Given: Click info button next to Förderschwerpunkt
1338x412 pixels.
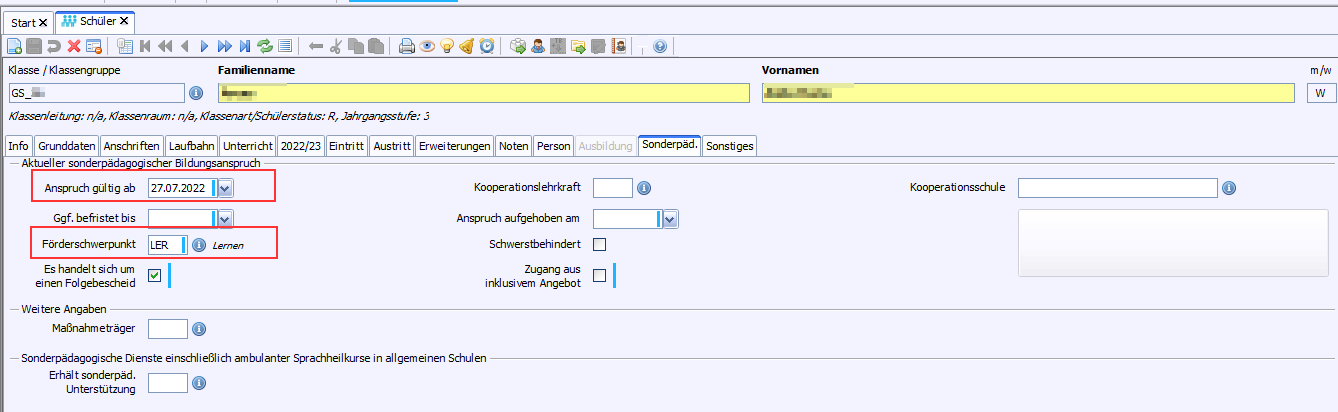Looking at the screenshot, I should [x=198, y=245].
